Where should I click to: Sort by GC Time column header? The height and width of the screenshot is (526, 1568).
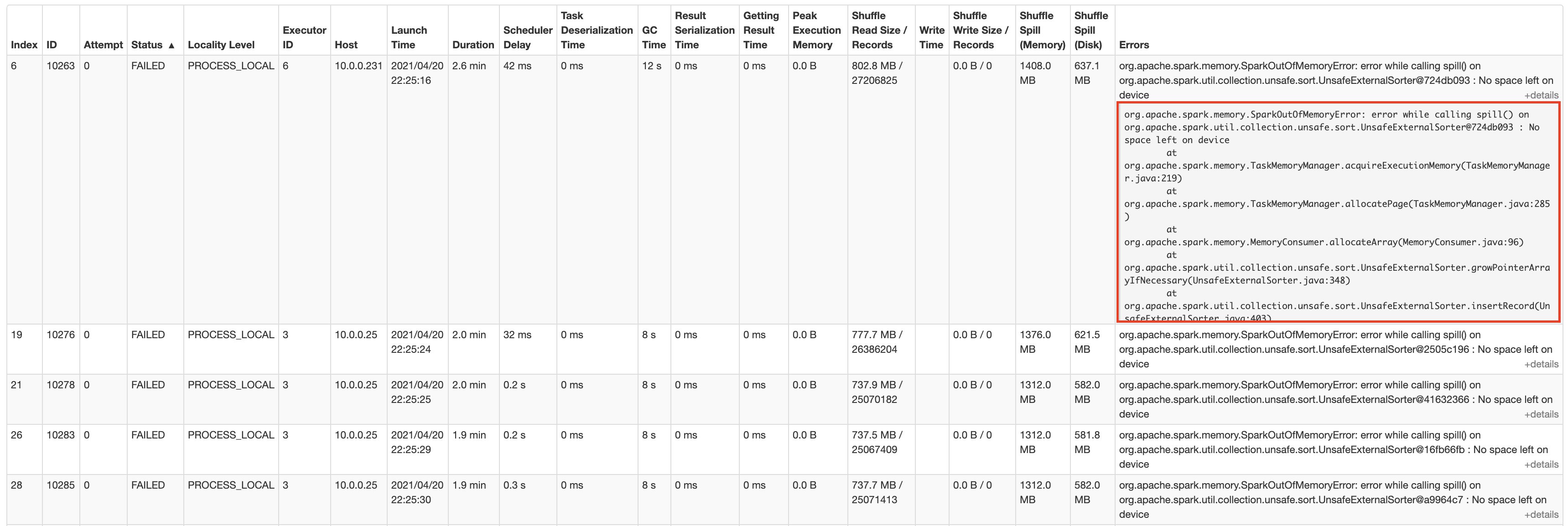tap(654, 37)
